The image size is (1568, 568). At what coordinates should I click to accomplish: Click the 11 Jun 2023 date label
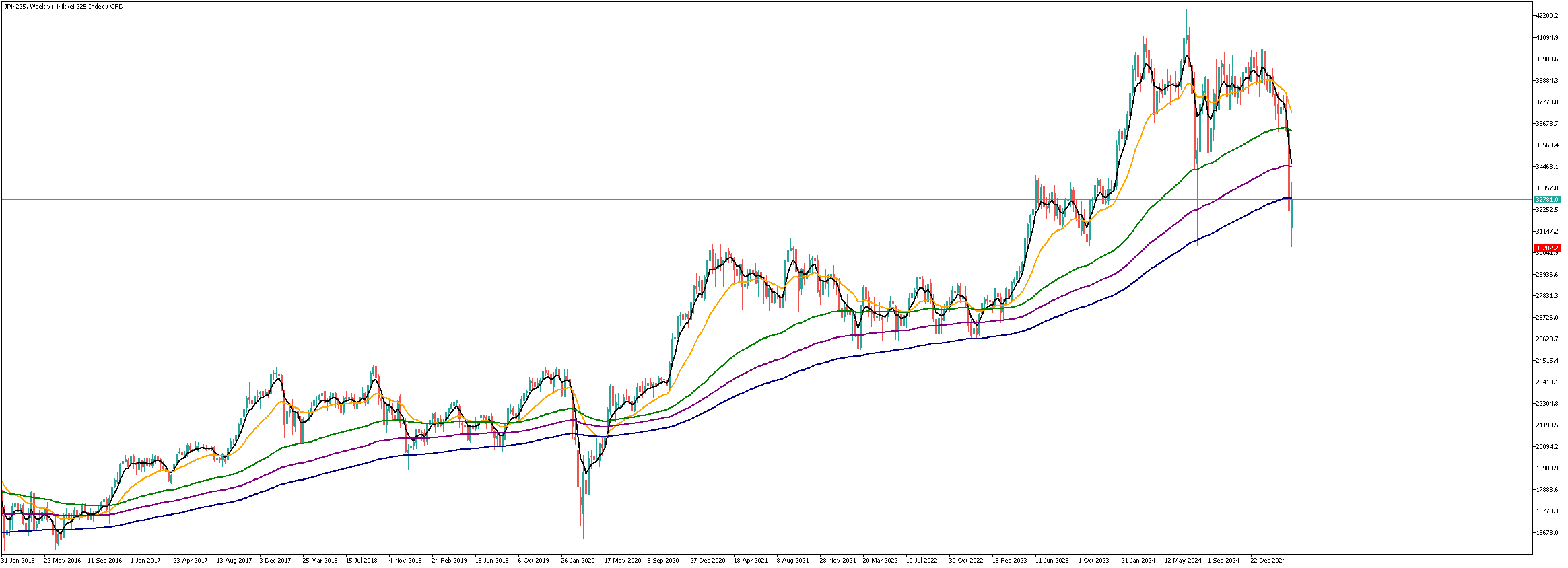(x=1052, y=561)
